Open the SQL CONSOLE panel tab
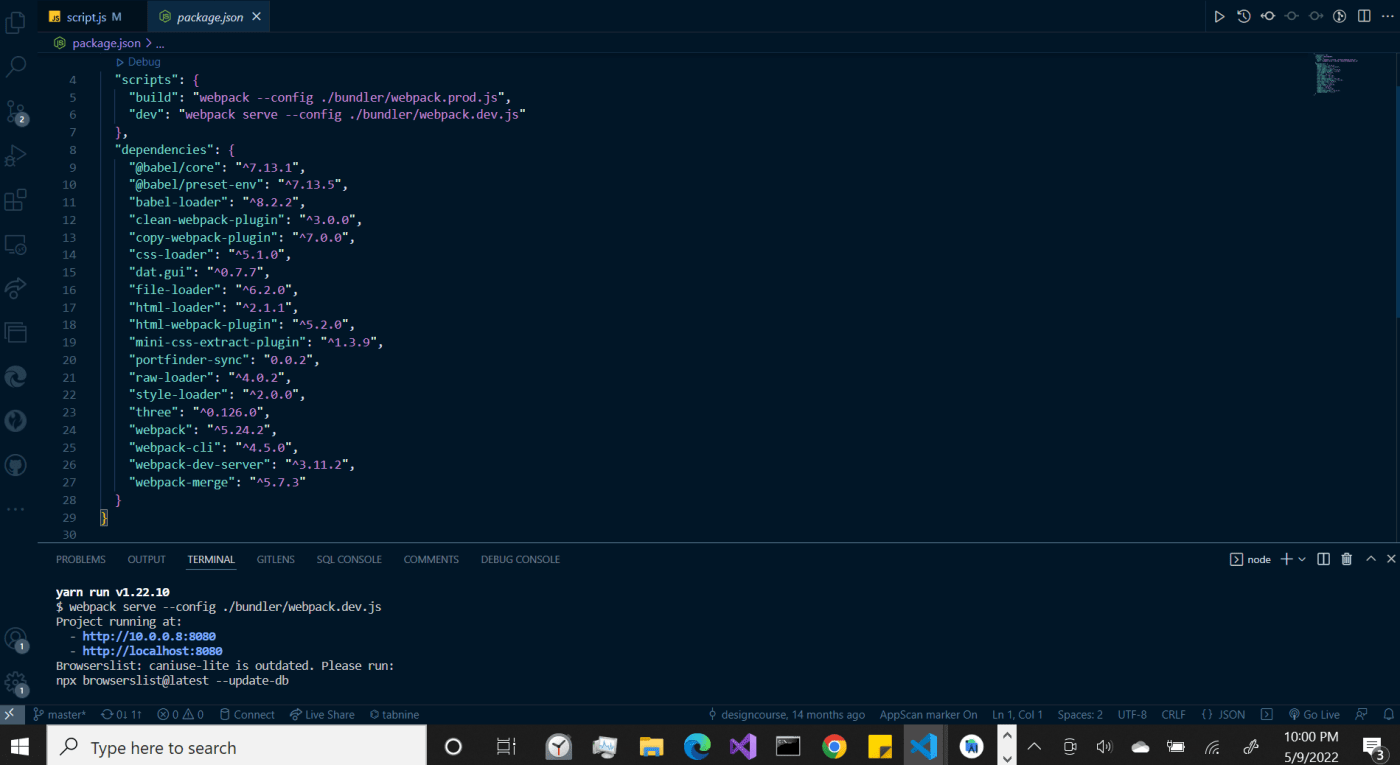The height and width of the screenshot is (765, 1400). coord(349,559)
